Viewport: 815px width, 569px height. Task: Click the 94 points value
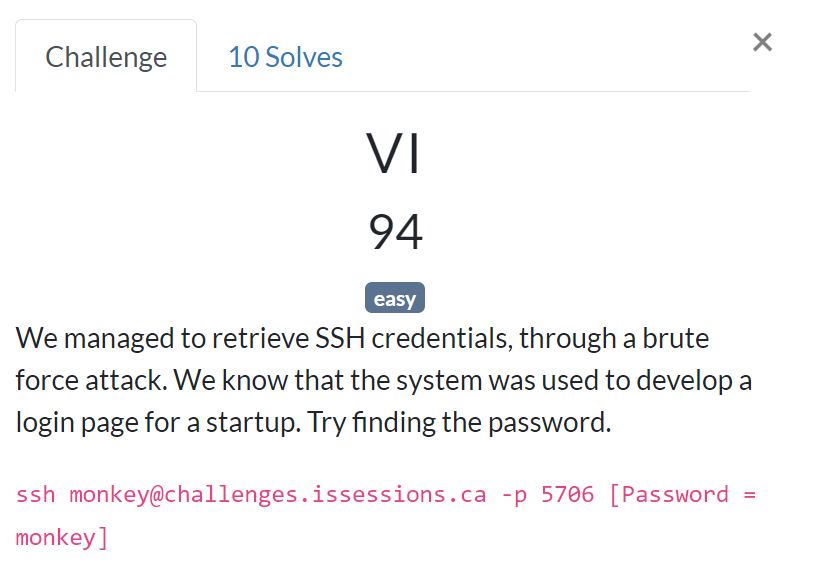pyautogui.click(x=395, y=233)
